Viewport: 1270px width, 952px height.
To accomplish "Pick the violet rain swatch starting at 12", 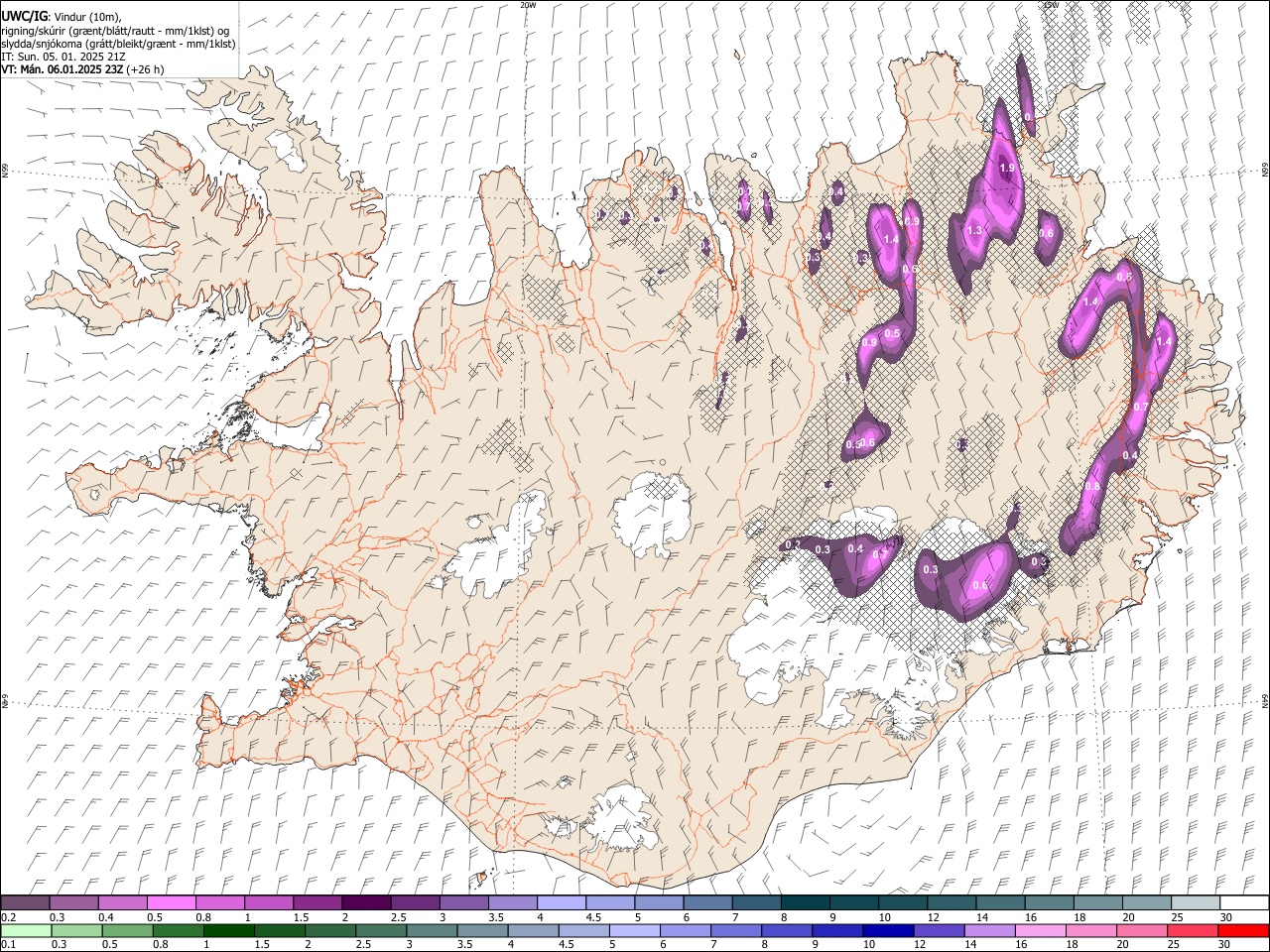I will tap(939, 930).
